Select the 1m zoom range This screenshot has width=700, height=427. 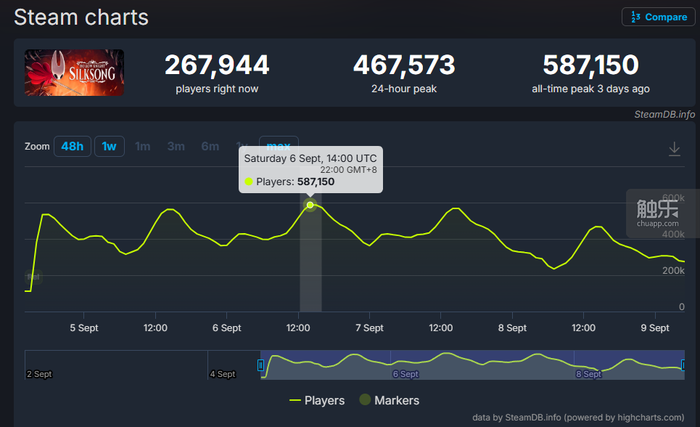[x=143, y=147]
